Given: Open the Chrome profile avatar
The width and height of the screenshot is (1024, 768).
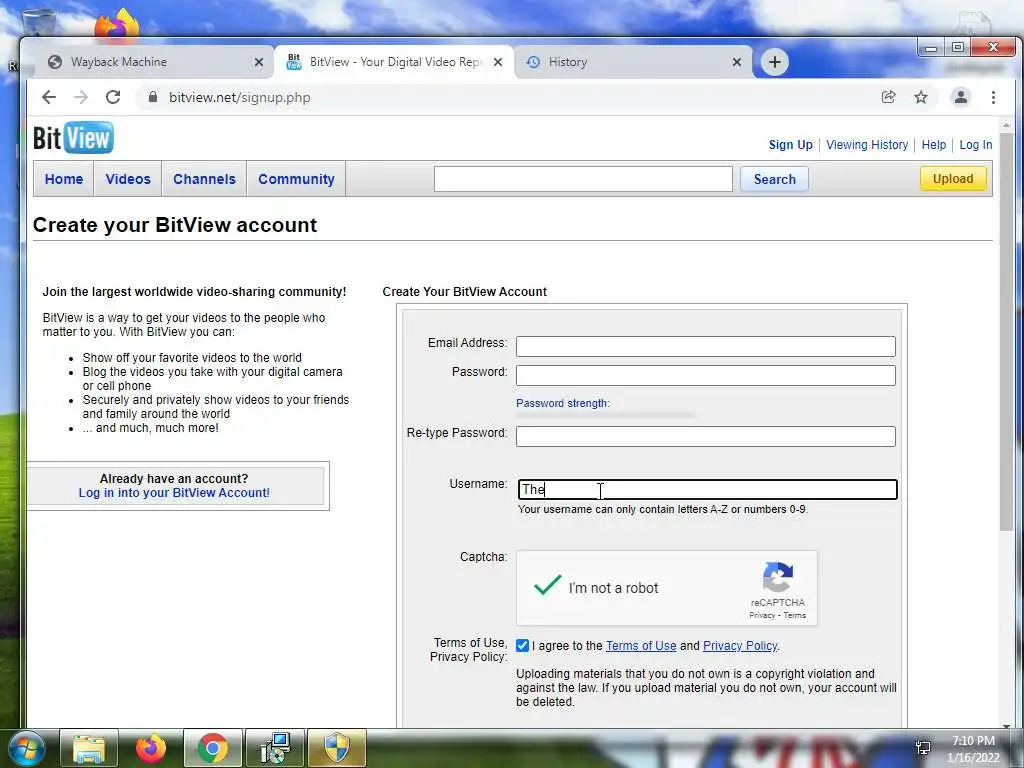Looking at the screenshot, I should click(961, 97).
